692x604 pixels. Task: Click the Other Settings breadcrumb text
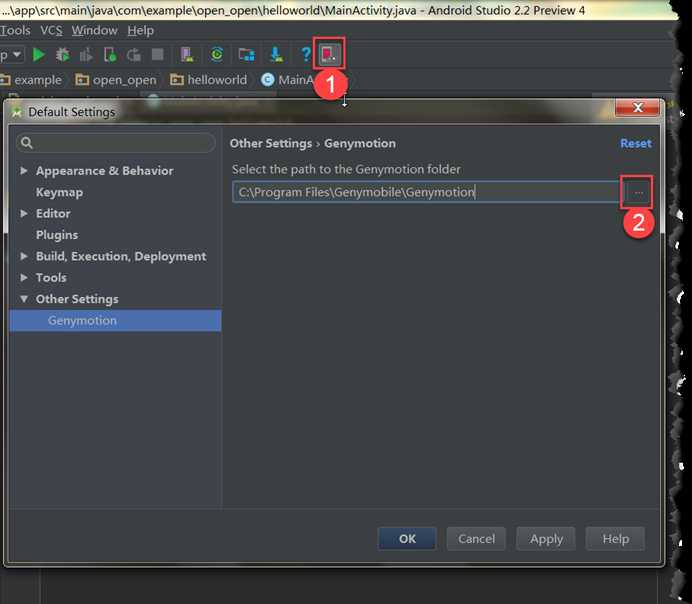(271, 143)
